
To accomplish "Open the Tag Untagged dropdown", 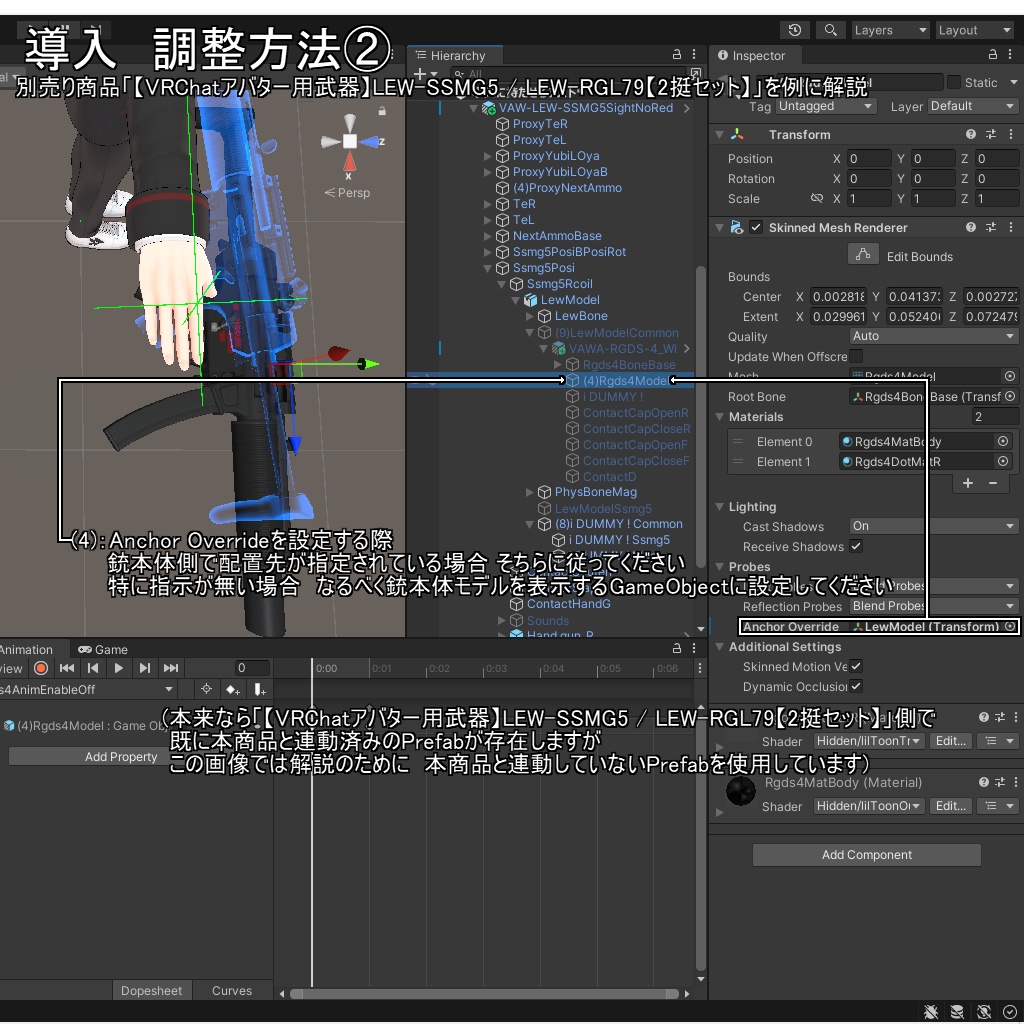I will pyautogui.click(x=825, y=106).
